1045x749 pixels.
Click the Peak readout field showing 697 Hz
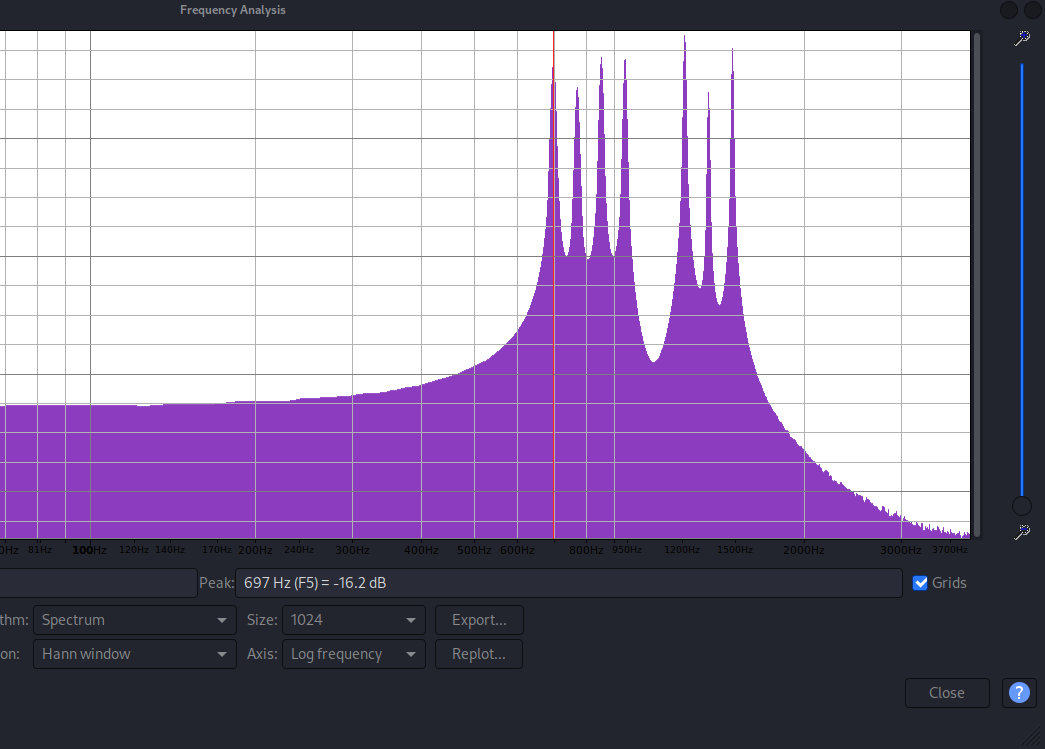(568, 583)
